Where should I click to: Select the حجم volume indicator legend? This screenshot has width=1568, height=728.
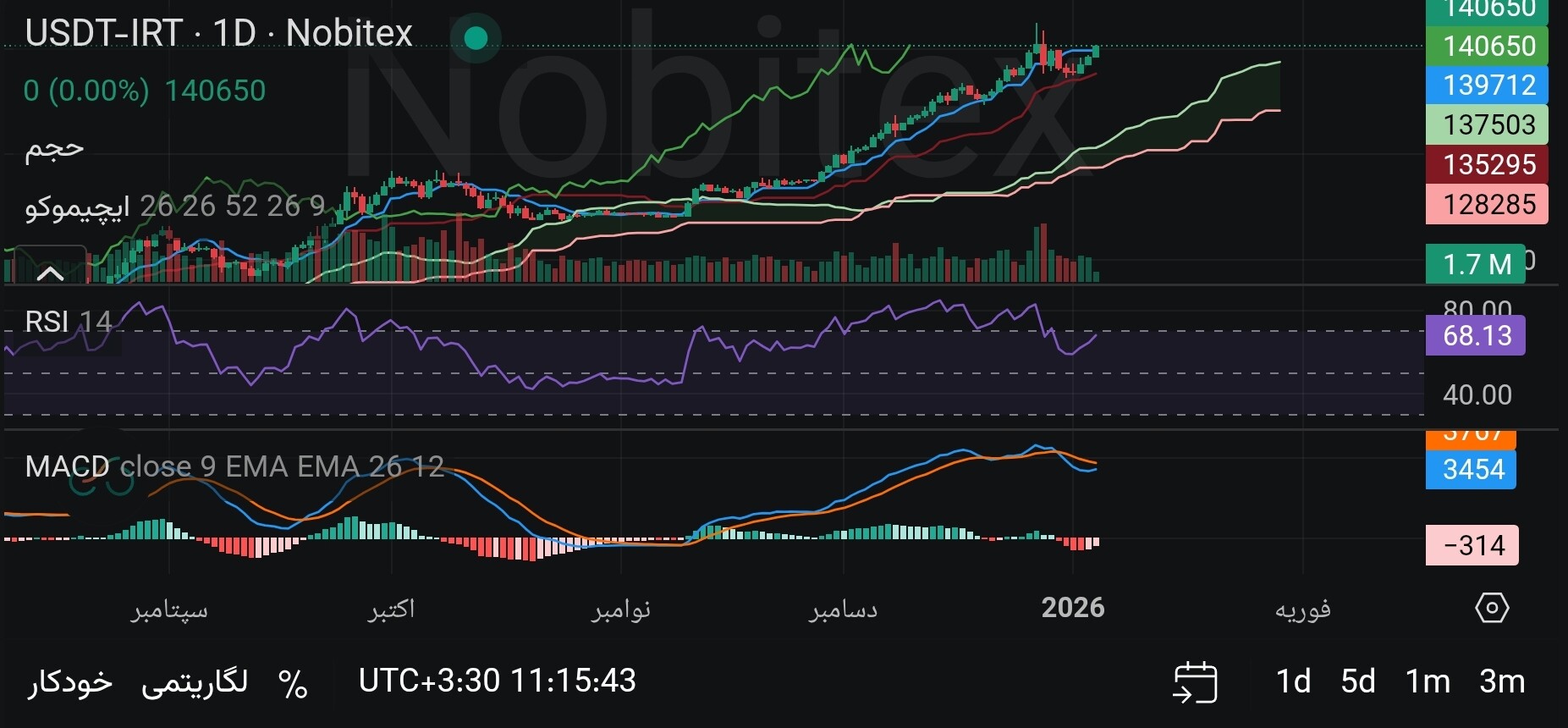[54, 148]
